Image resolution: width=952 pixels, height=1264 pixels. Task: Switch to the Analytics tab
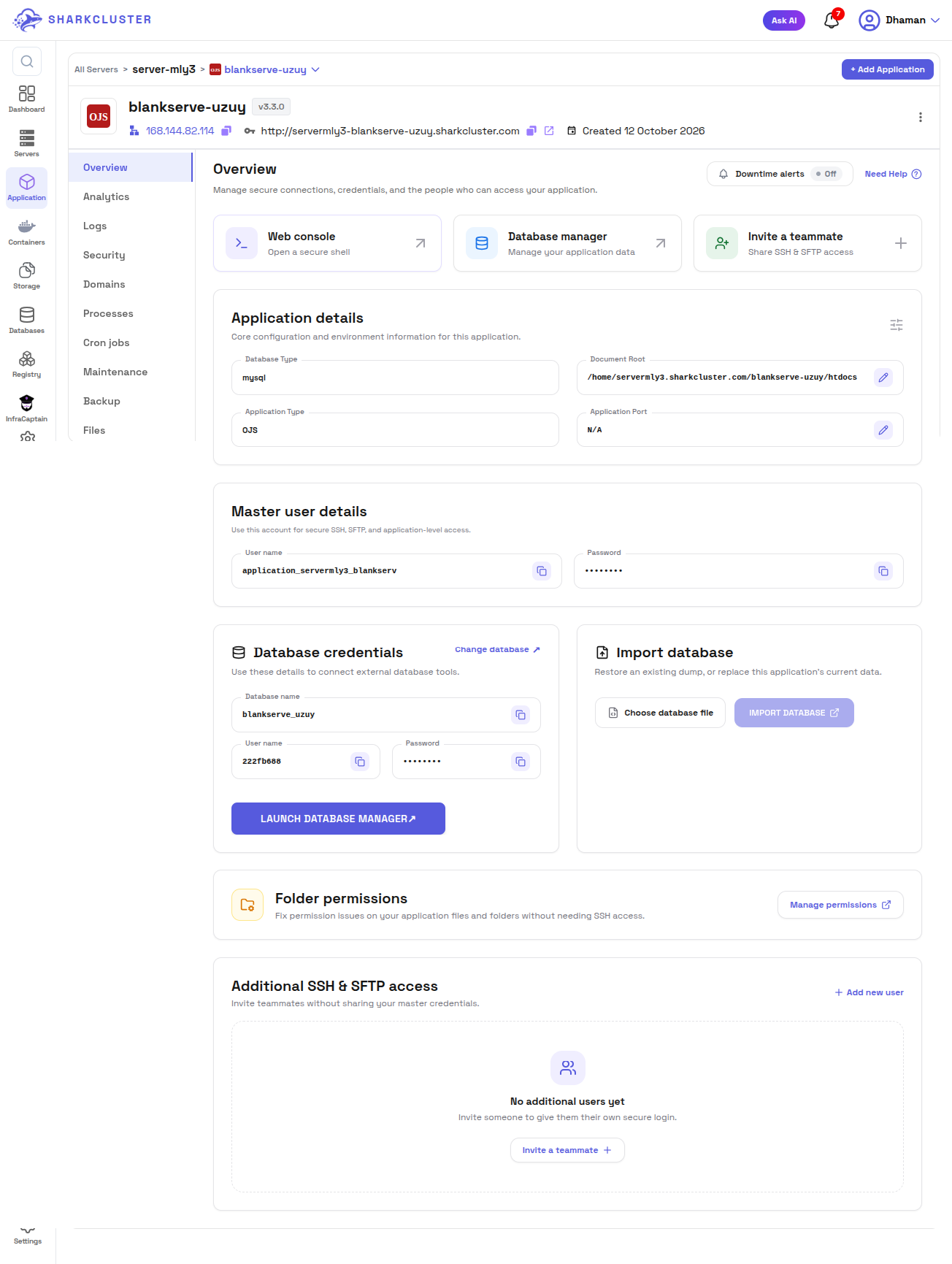tap(131, 196)
